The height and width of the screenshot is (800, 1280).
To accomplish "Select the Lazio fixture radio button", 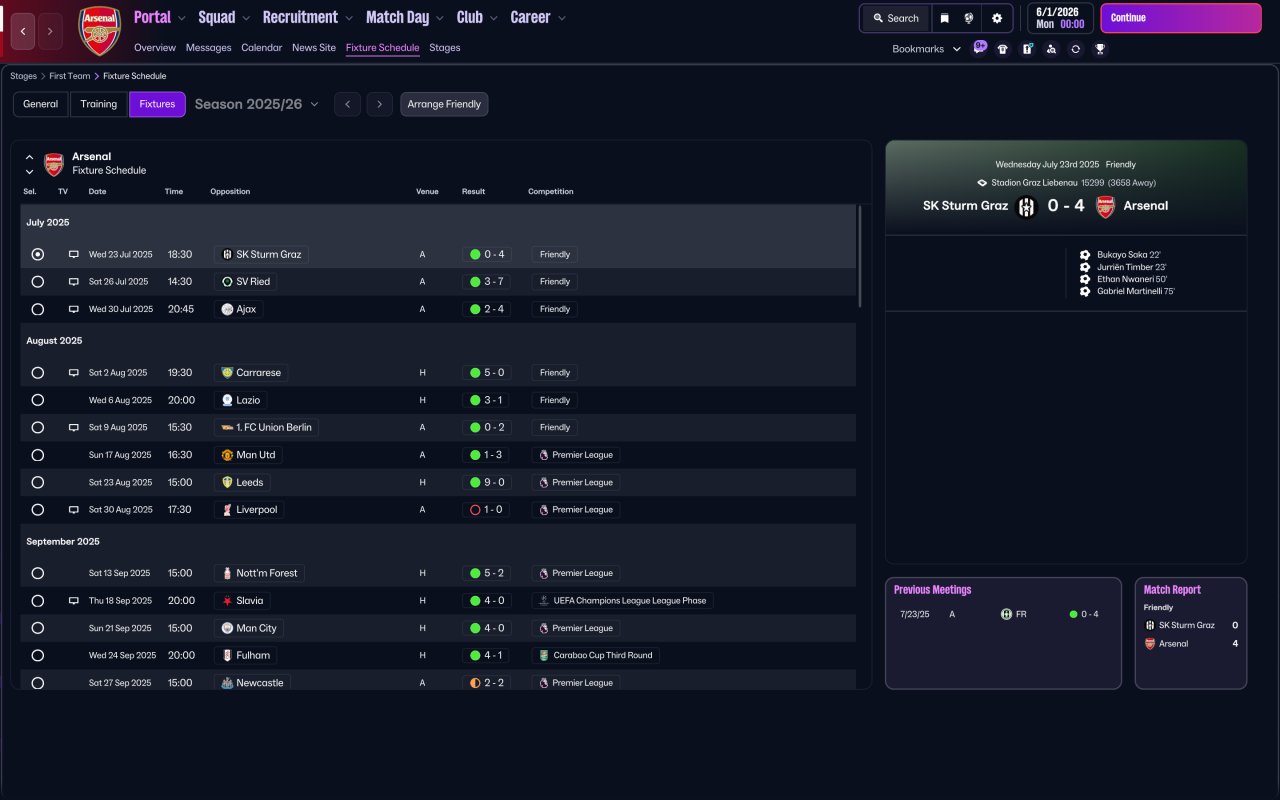I will [x=38, y=400].
